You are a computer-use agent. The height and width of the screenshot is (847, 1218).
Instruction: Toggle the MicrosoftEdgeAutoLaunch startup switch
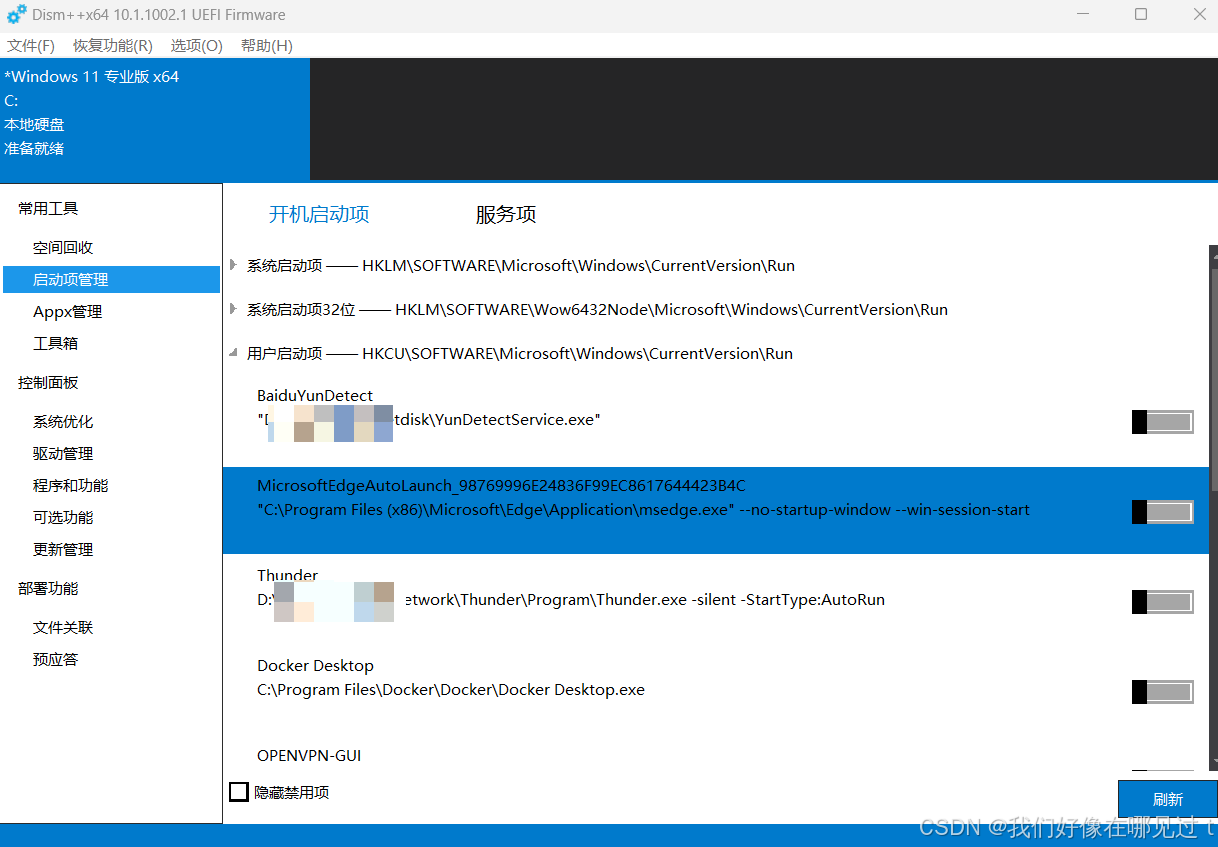pos(1162,512)
